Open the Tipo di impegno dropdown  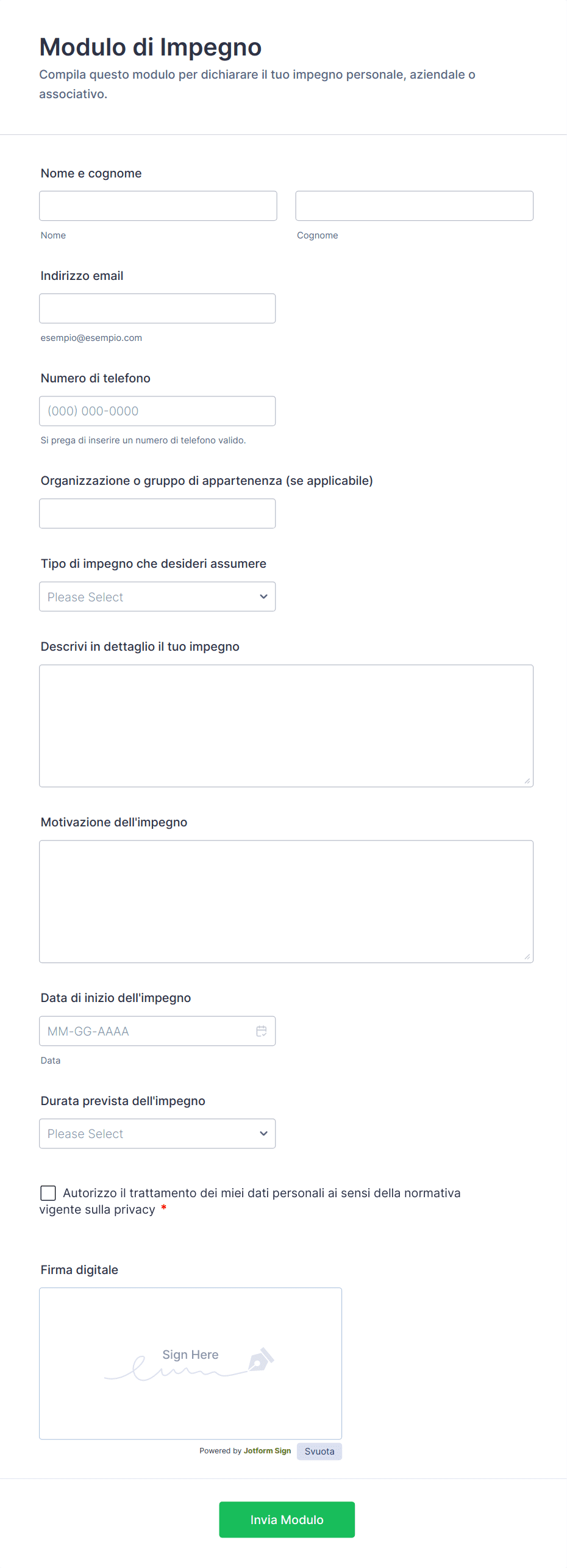(x=157, y=596)
